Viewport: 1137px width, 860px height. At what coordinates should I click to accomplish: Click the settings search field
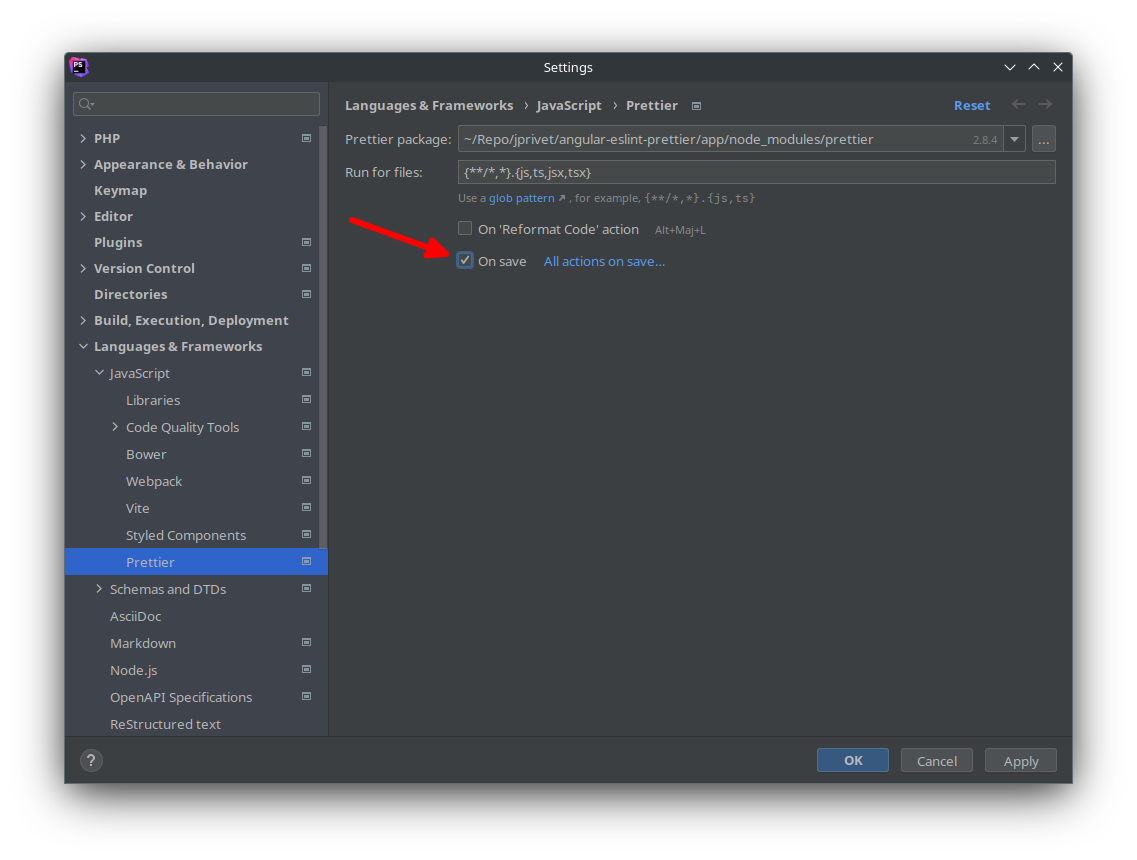point(197,104)
